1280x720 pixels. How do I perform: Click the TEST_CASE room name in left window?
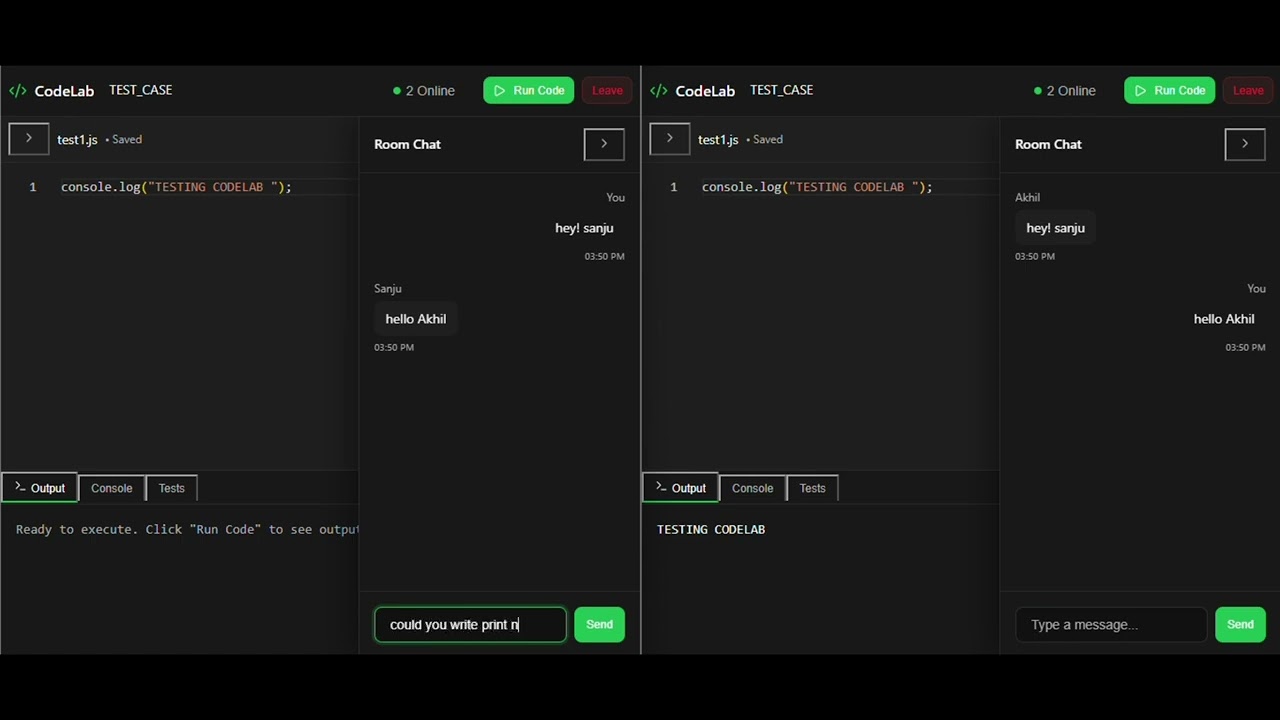141,90
